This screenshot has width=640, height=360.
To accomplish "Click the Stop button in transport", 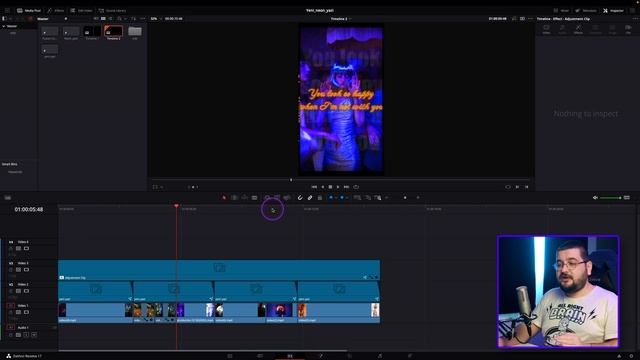I will click(x=330, y=187).
